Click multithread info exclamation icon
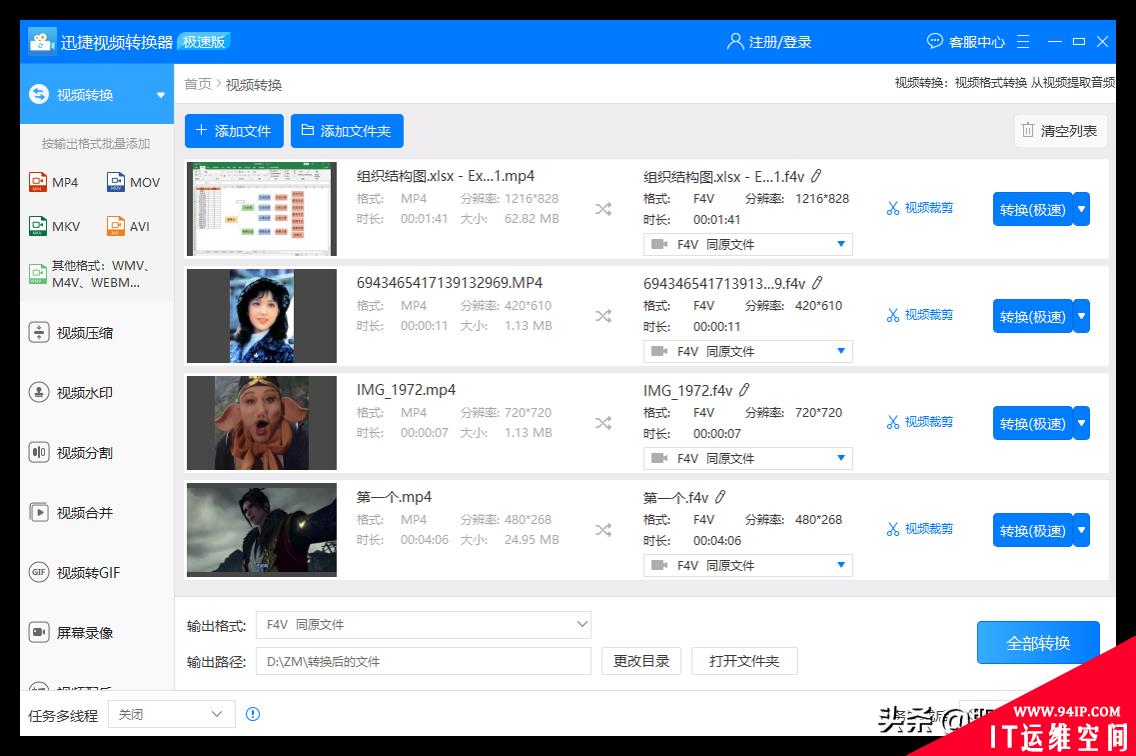This screenshot has width=1136, height=756. point(253,715)
